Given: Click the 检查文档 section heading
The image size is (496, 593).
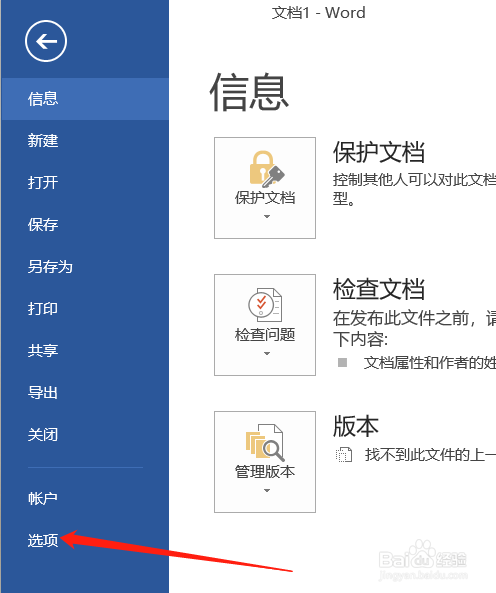Looking at the screenshot, I should pos(379,289).
